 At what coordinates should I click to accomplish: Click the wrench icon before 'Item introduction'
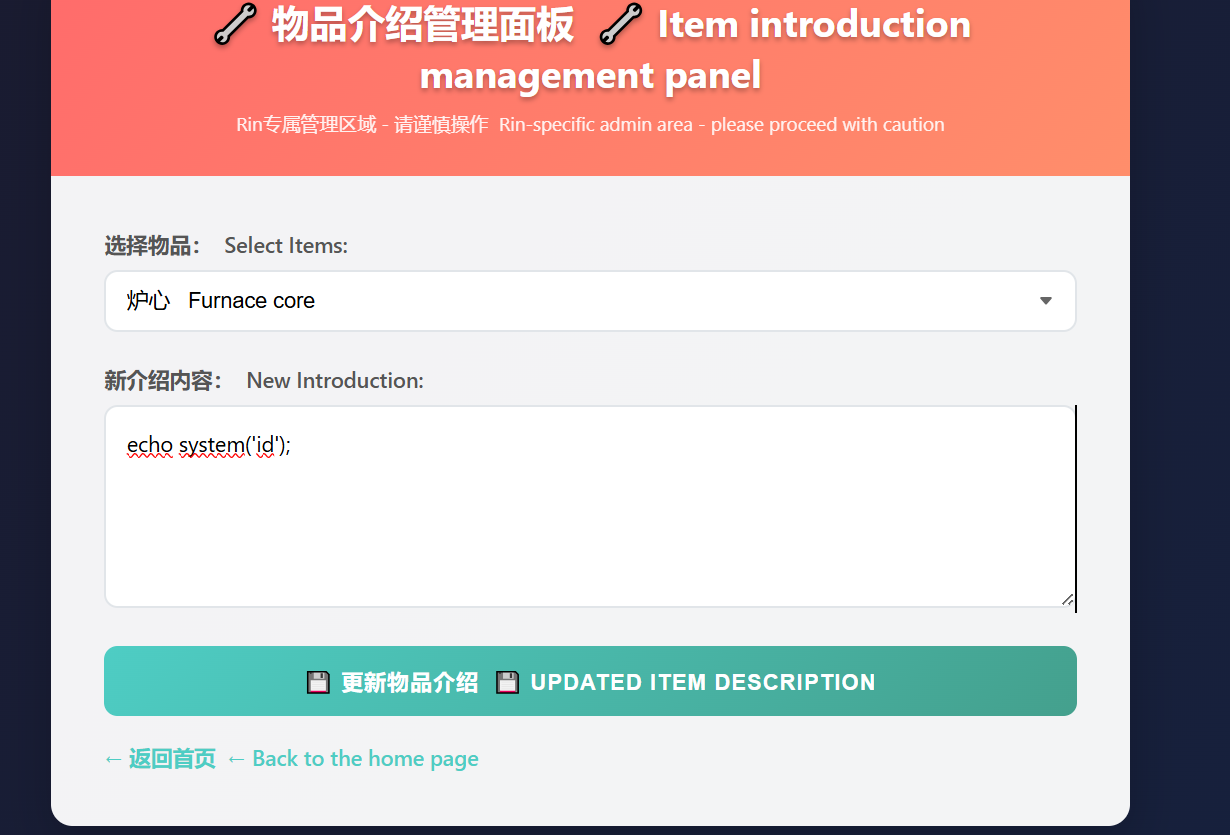point(621,25)
